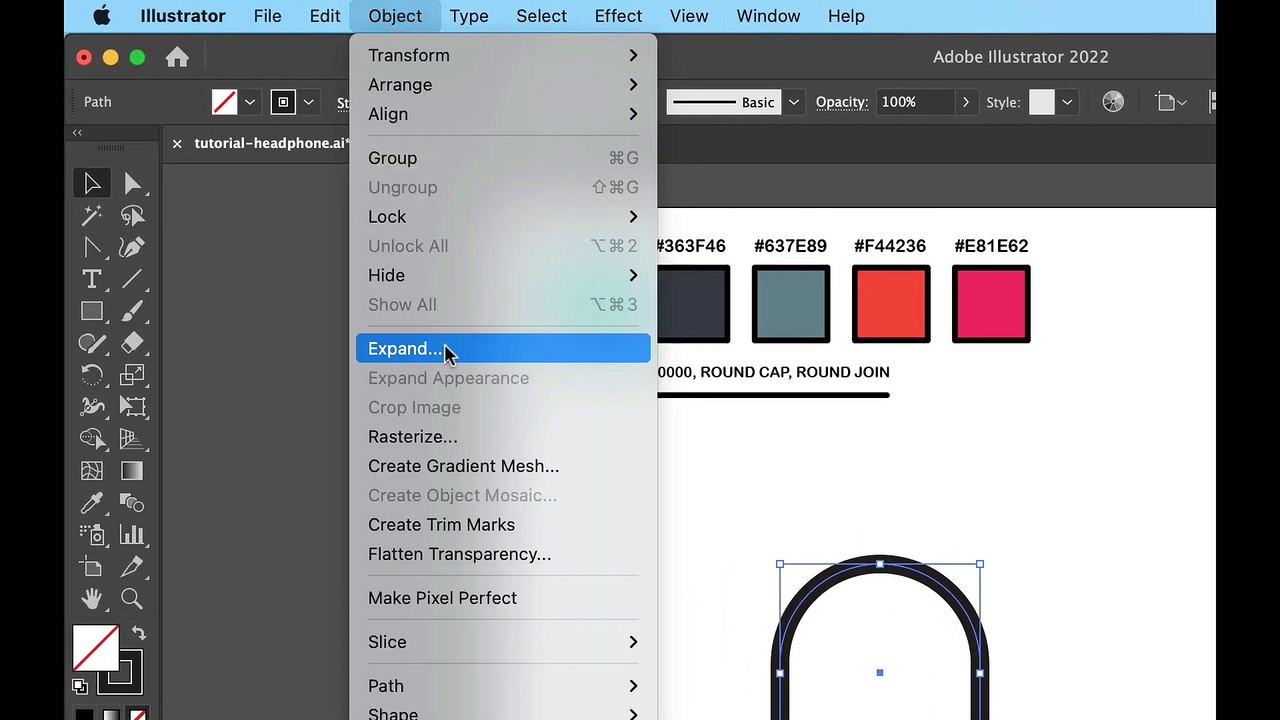
Task: Choose the Symbol Sprayer tool
Action: 92,535
